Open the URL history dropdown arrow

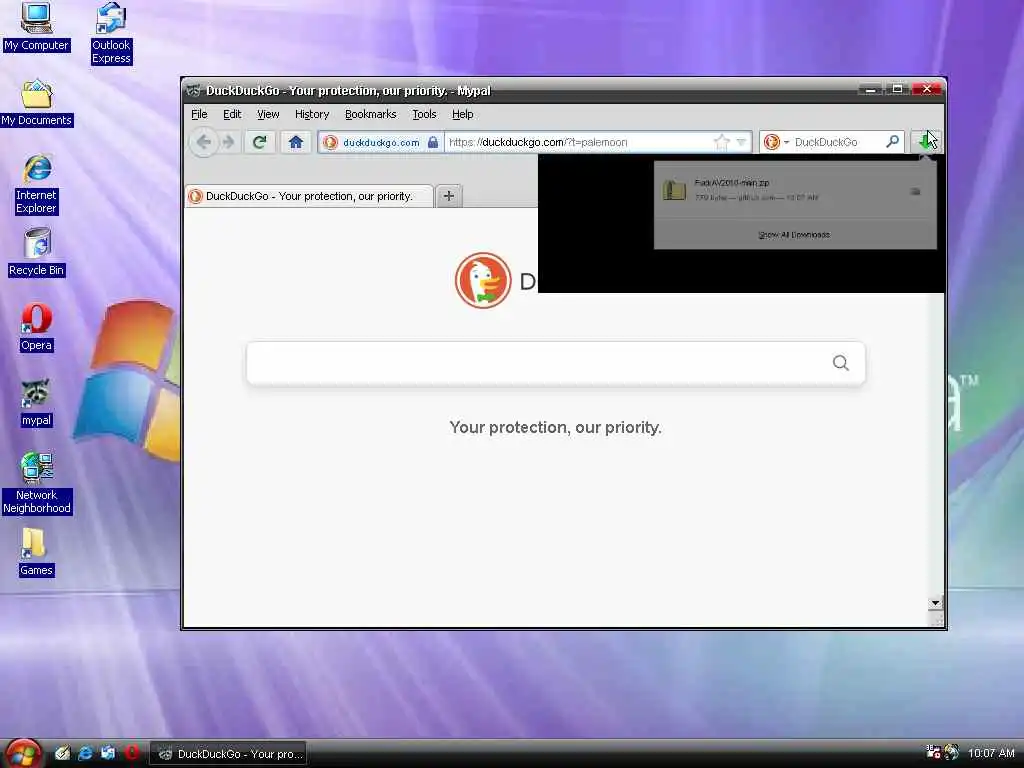coord(741,142)
